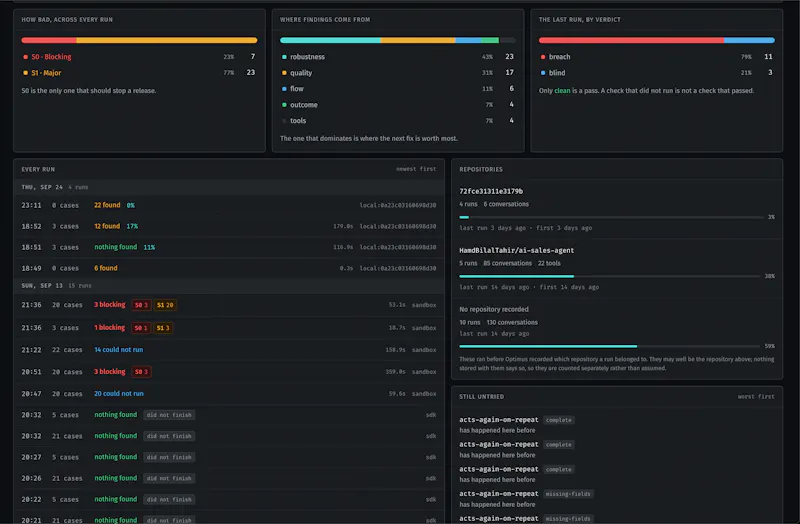
Task: Click '22 tools' under ai-sales-agent repository
Action: tap(549, 263)
